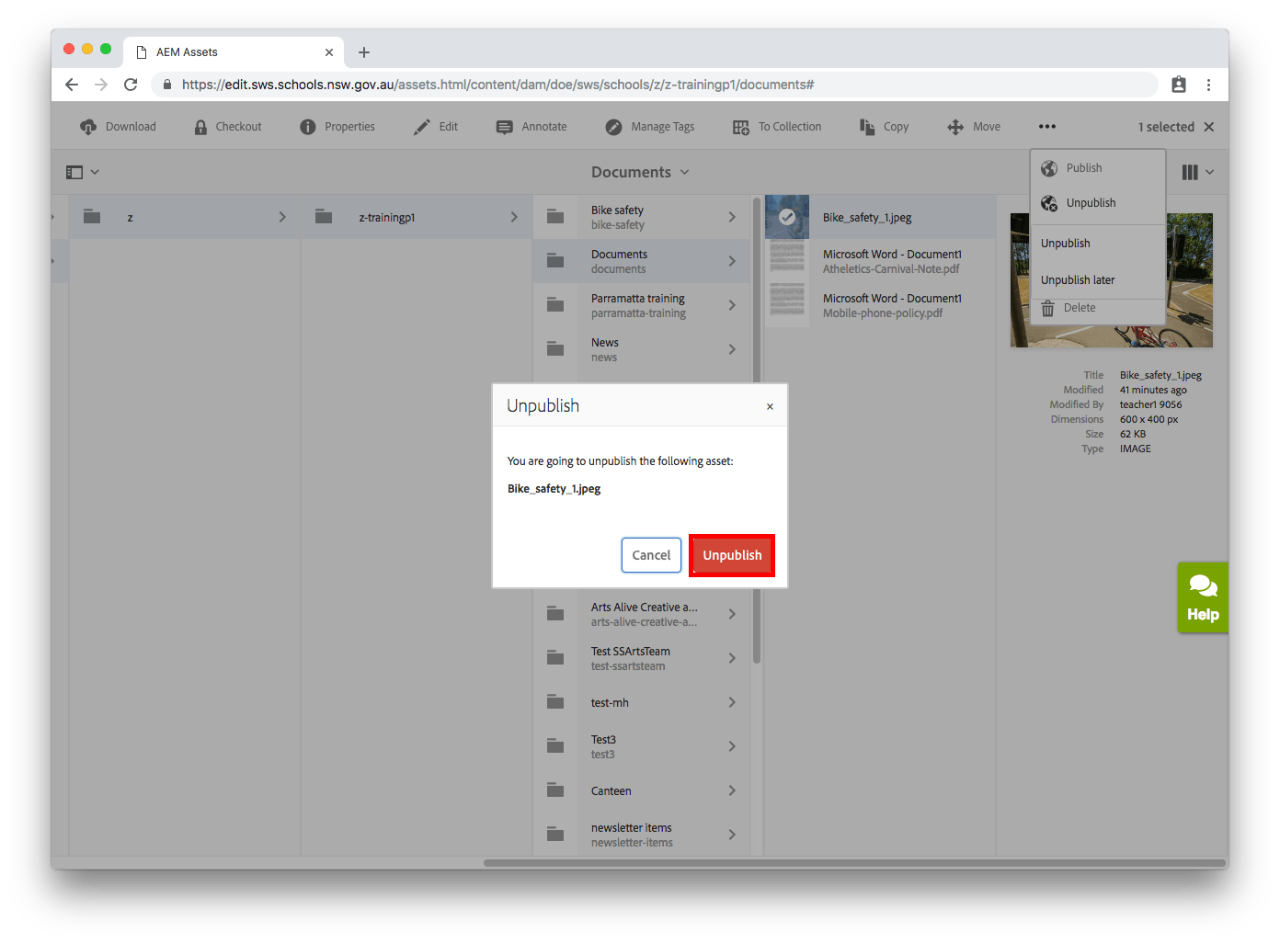Click the Manage Tags icon

click(x=614, y=127)
